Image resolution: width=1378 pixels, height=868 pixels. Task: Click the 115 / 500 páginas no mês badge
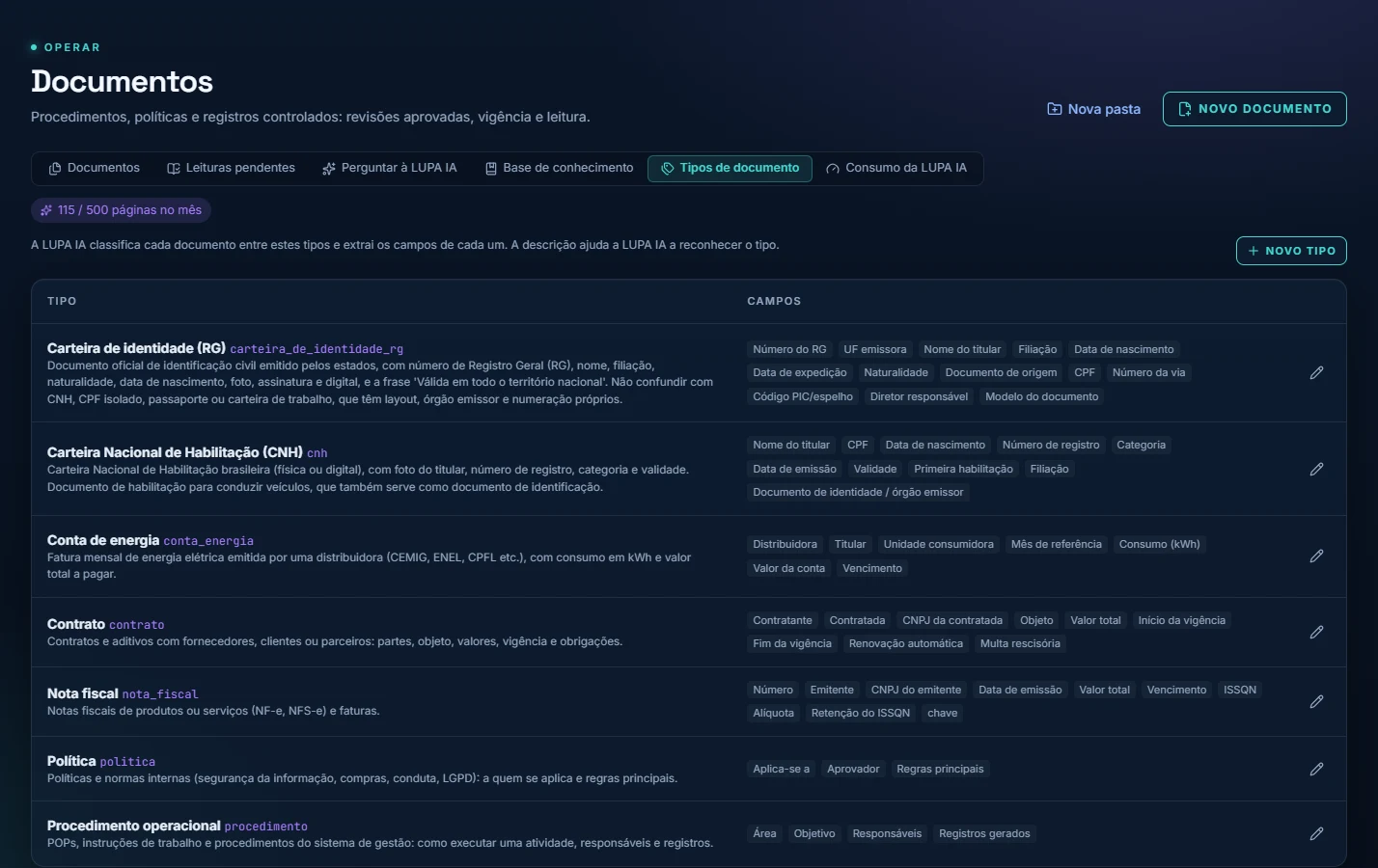121,210
